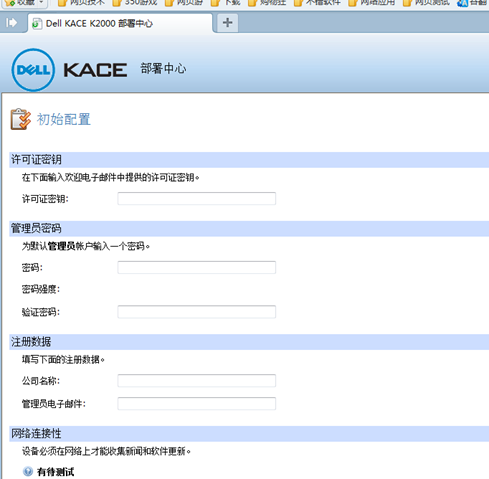Click the blue status icon beside 有待测试
Image resolution: width=489 pixels, height=479 pixels.
click(28, 471)
